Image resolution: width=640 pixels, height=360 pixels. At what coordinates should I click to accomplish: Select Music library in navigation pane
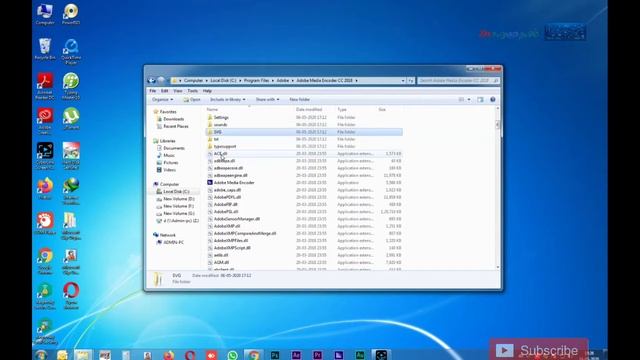169,156
